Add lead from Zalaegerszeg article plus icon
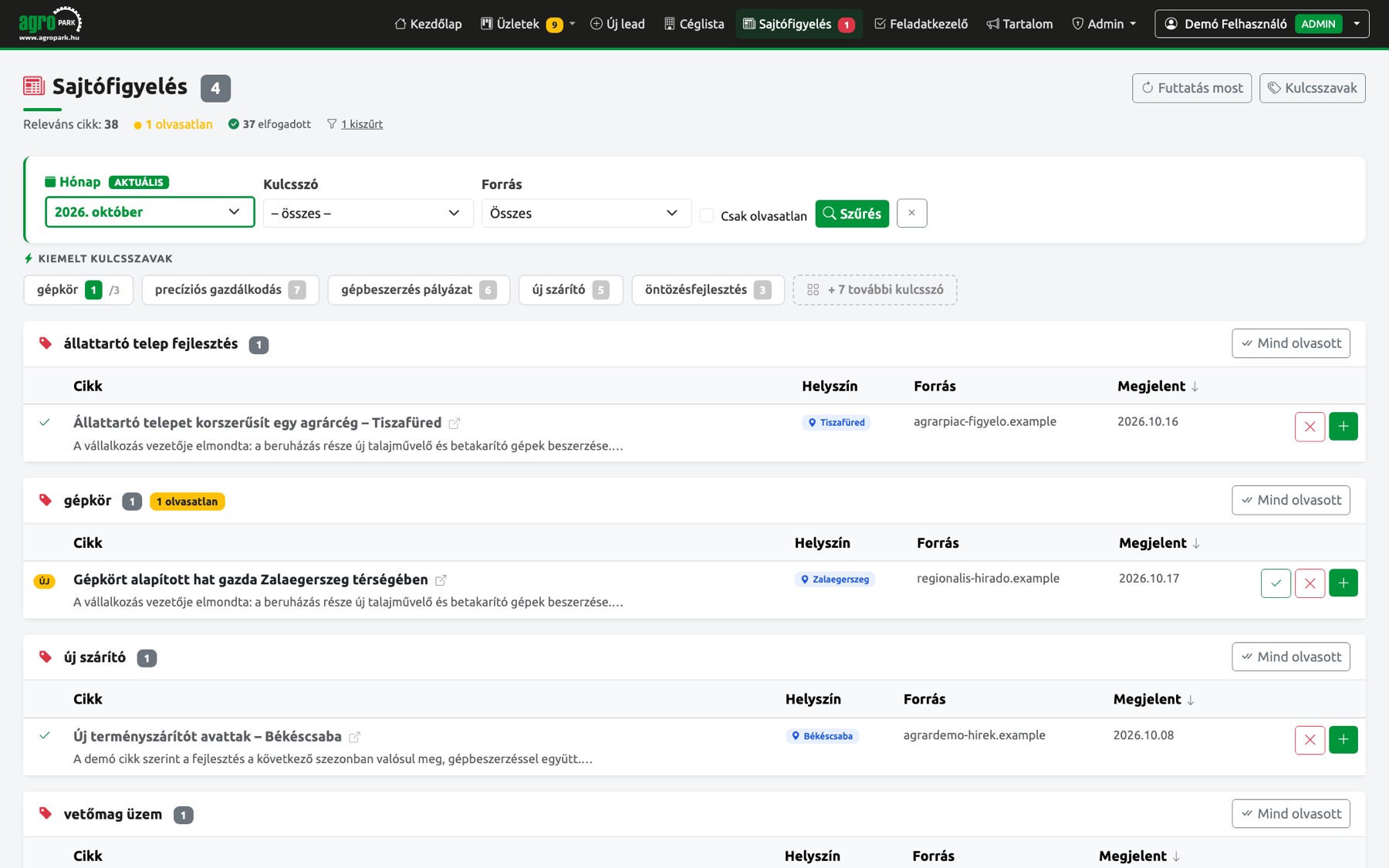The width and height of the screenshot is (1389, 868). (1343, 583)
